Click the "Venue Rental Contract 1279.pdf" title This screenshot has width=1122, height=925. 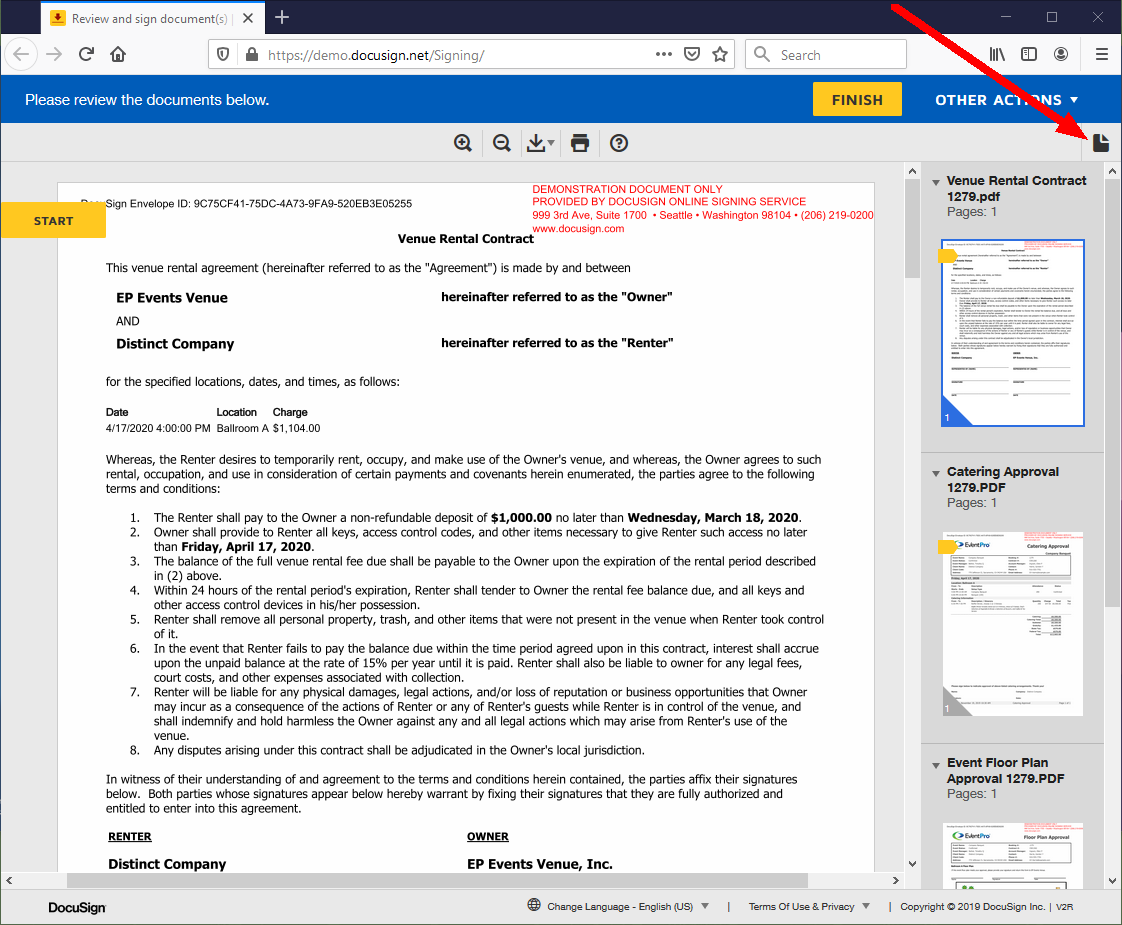[x=1016, y=188]
